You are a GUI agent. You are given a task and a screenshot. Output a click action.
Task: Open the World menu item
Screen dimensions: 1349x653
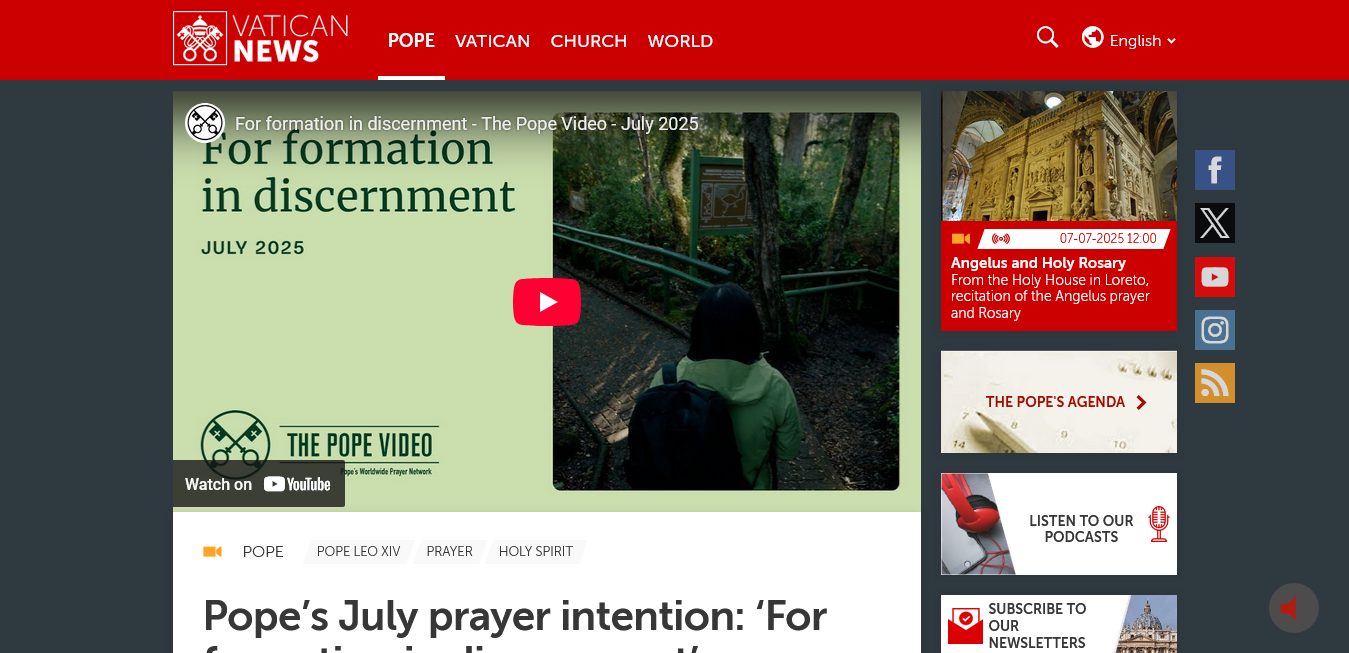point(680,41)
